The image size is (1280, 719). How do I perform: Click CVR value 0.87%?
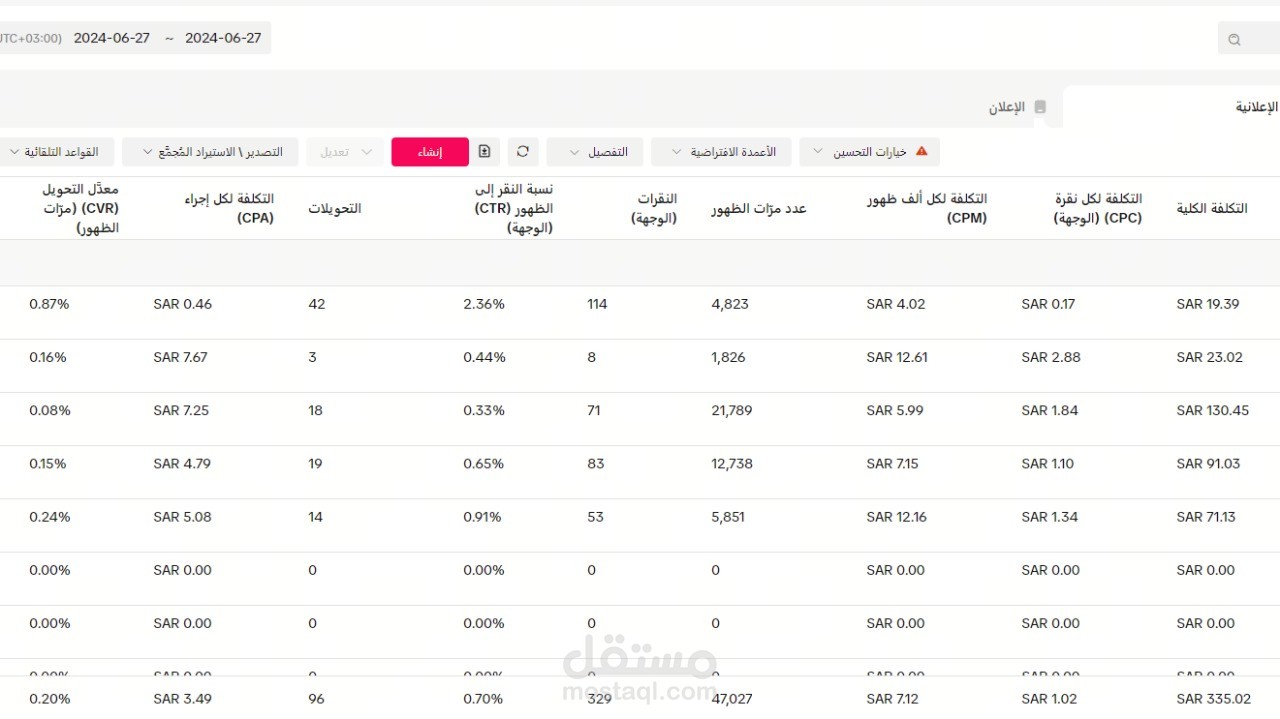[50, 304]
